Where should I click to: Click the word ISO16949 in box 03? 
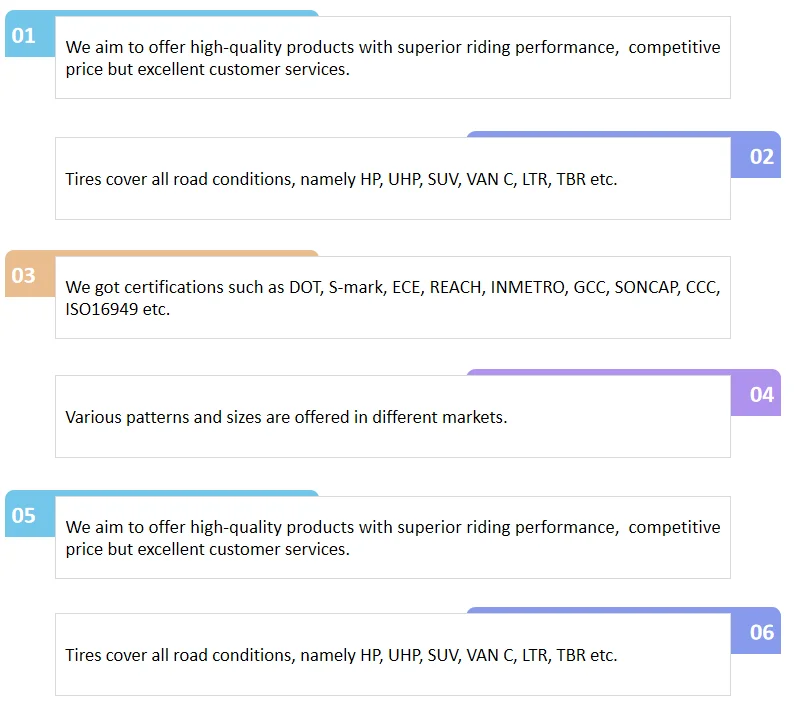(x=101, y=309)
